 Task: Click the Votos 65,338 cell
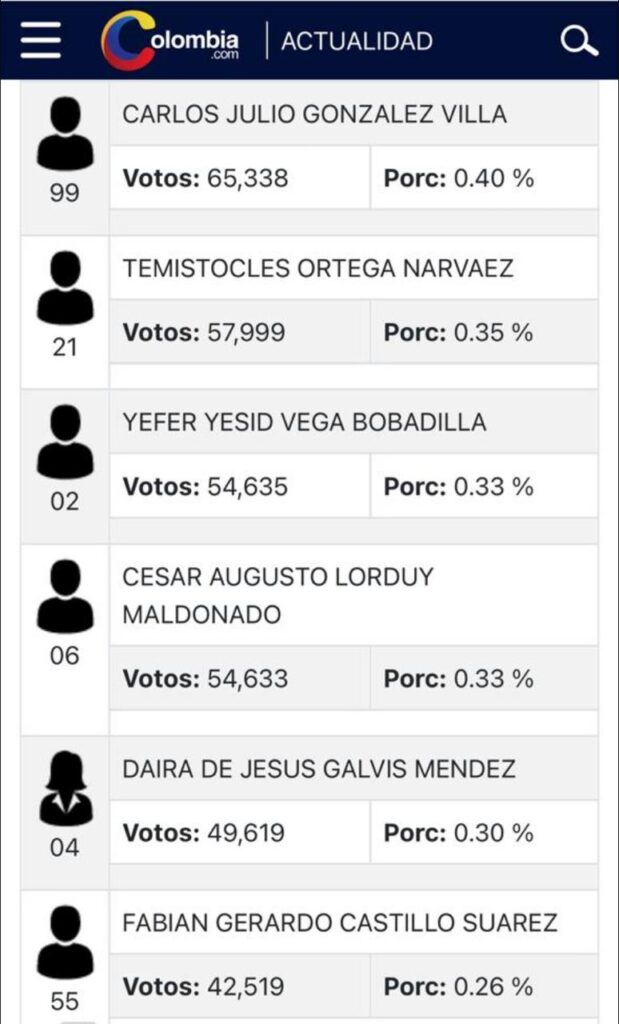click(239, 179)
